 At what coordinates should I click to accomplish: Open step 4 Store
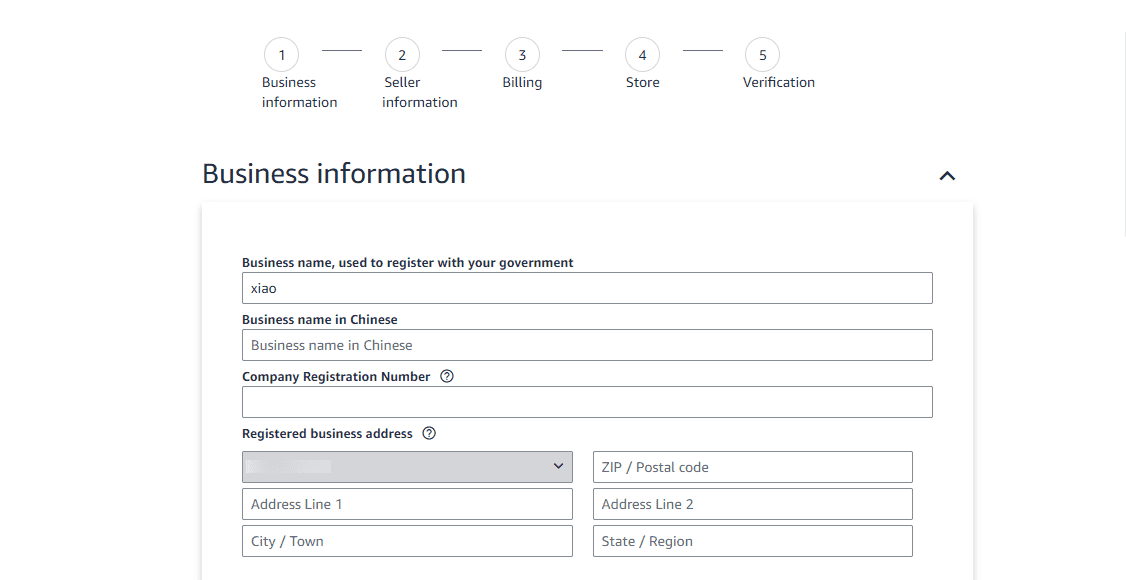tap(642, 55)
